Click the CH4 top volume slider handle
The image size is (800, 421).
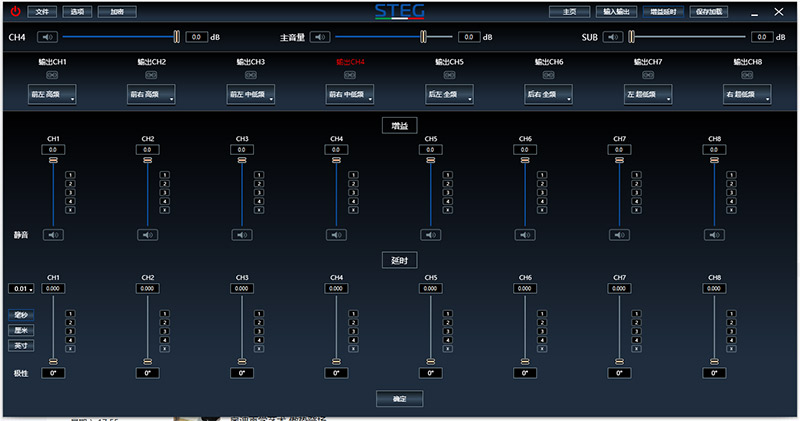(177, 37)
